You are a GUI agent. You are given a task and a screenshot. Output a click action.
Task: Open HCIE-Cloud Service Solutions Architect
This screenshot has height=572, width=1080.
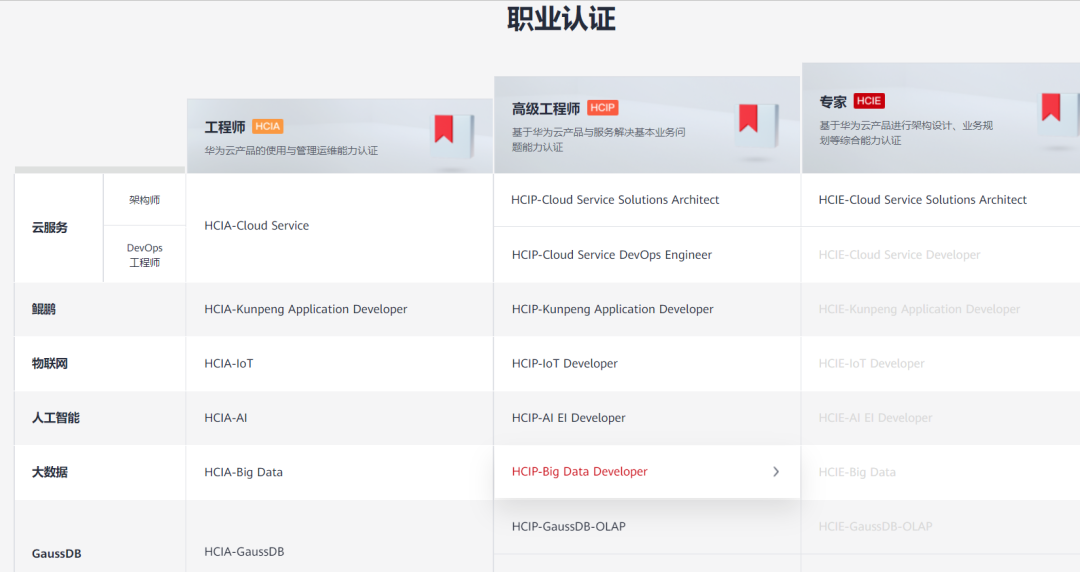point(922,200)
